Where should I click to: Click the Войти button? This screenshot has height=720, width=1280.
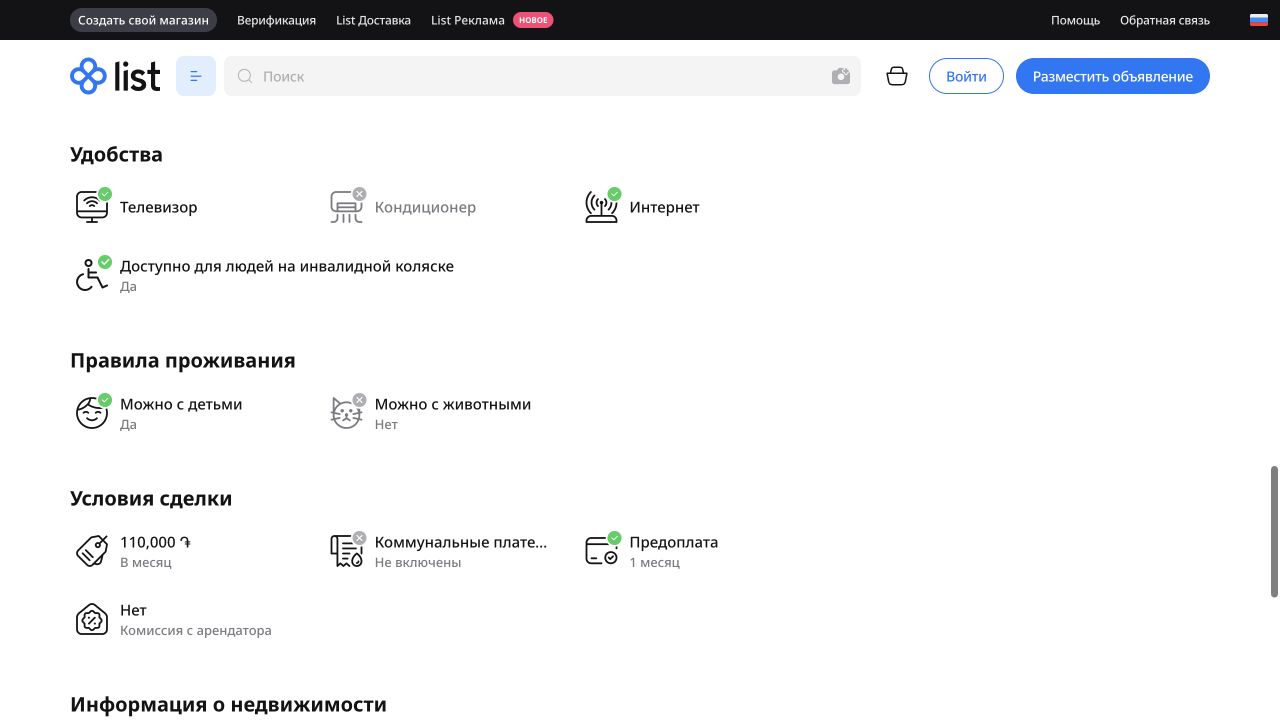pos(966,76)
